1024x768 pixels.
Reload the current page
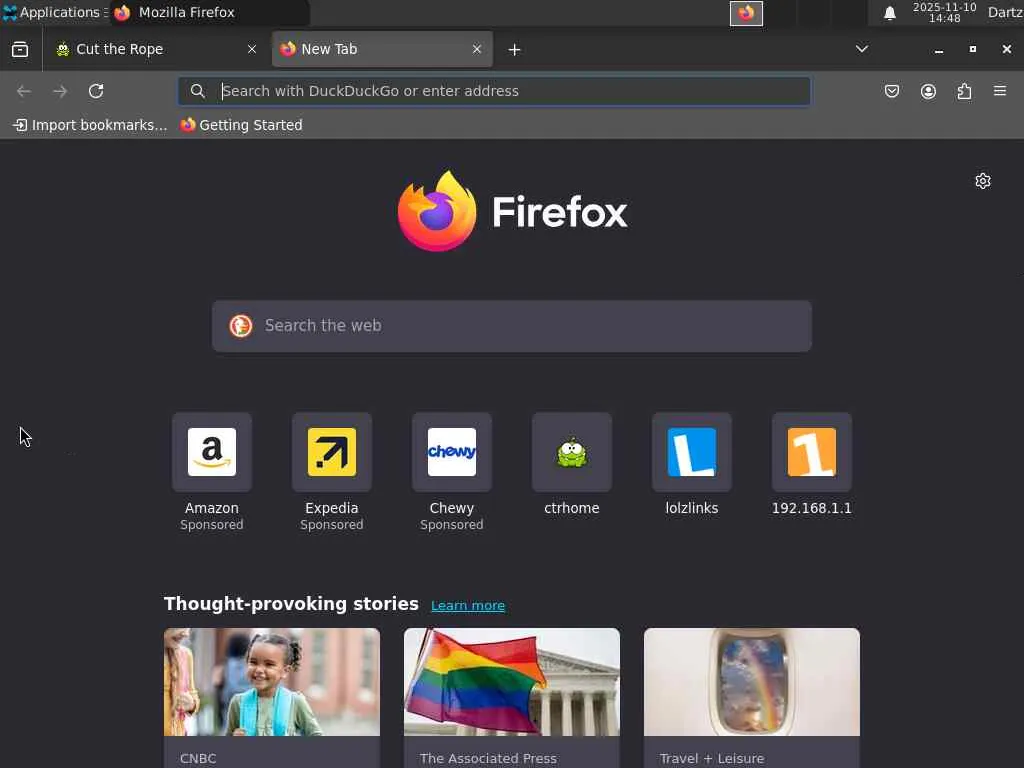(96, 91)
